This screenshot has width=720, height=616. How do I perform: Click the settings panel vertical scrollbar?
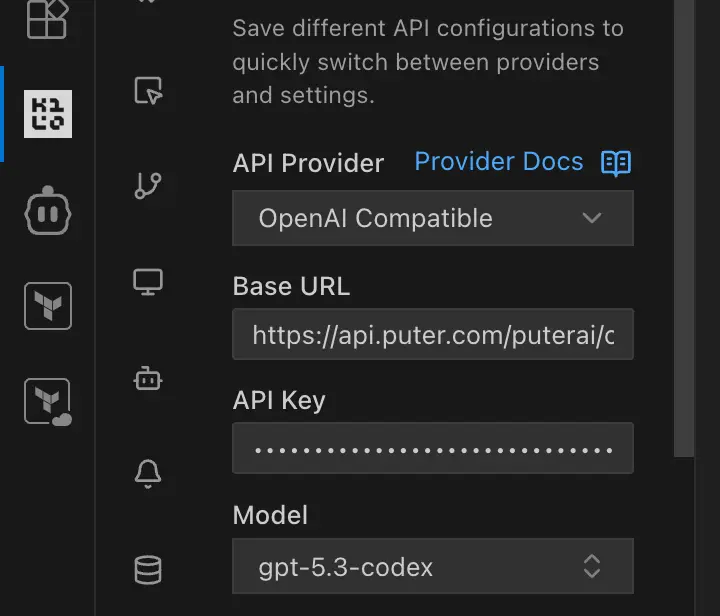coord(684,228)
